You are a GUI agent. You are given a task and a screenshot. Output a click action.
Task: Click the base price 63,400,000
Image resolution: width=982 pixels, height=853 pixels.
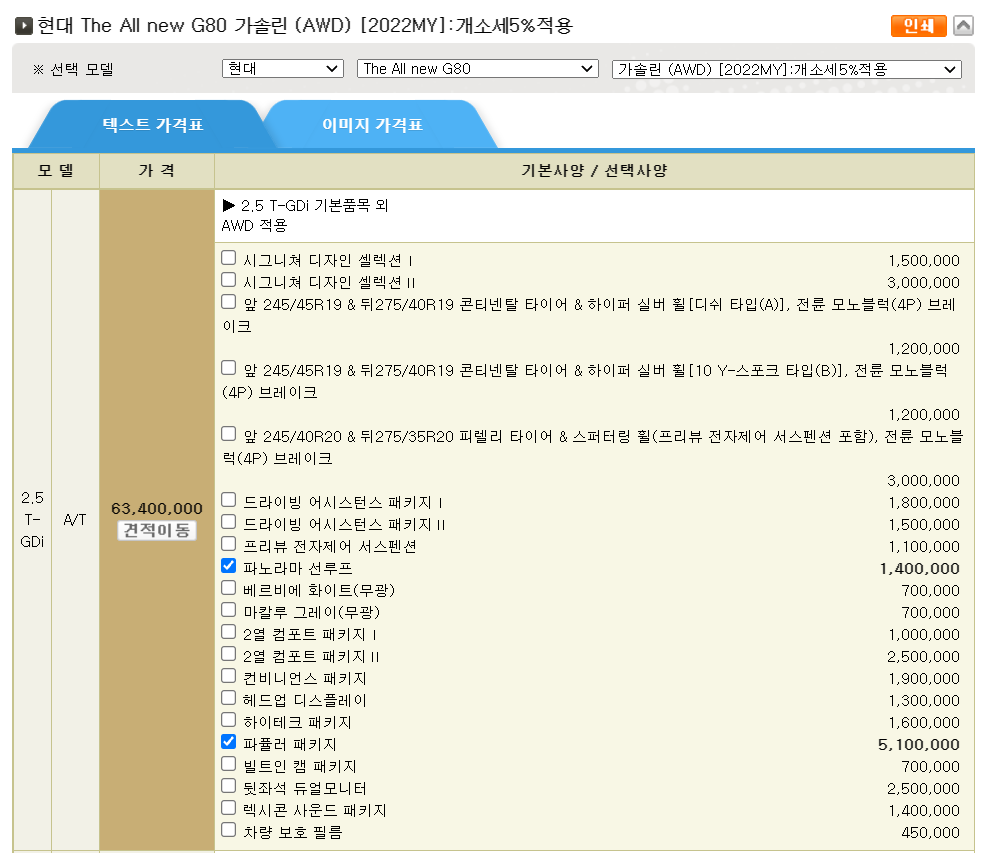157,509
